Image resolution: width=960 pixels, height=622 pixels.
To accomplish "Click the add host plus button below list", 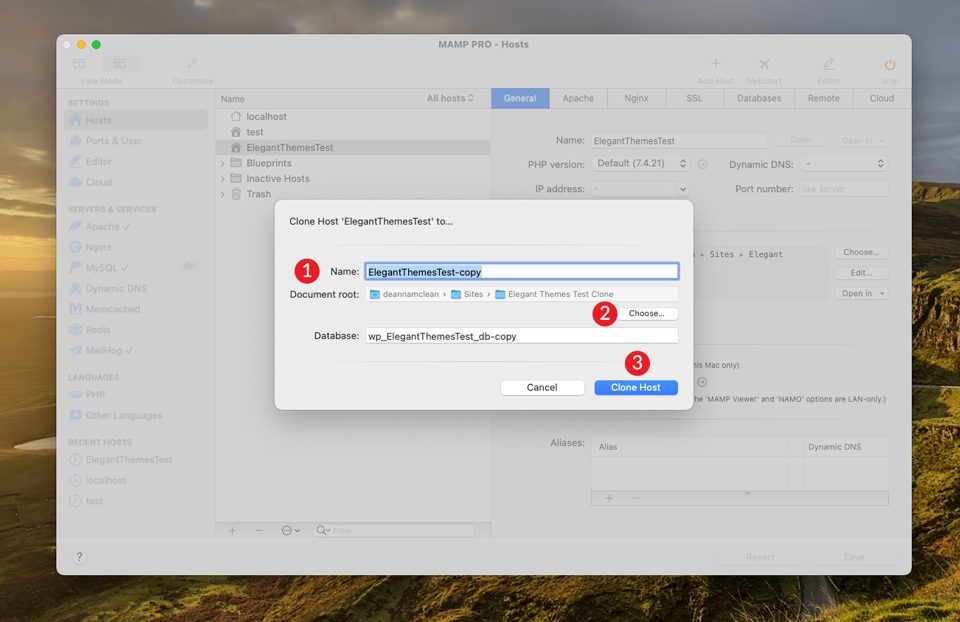I will pyautogui.click(x=232, y=530).
